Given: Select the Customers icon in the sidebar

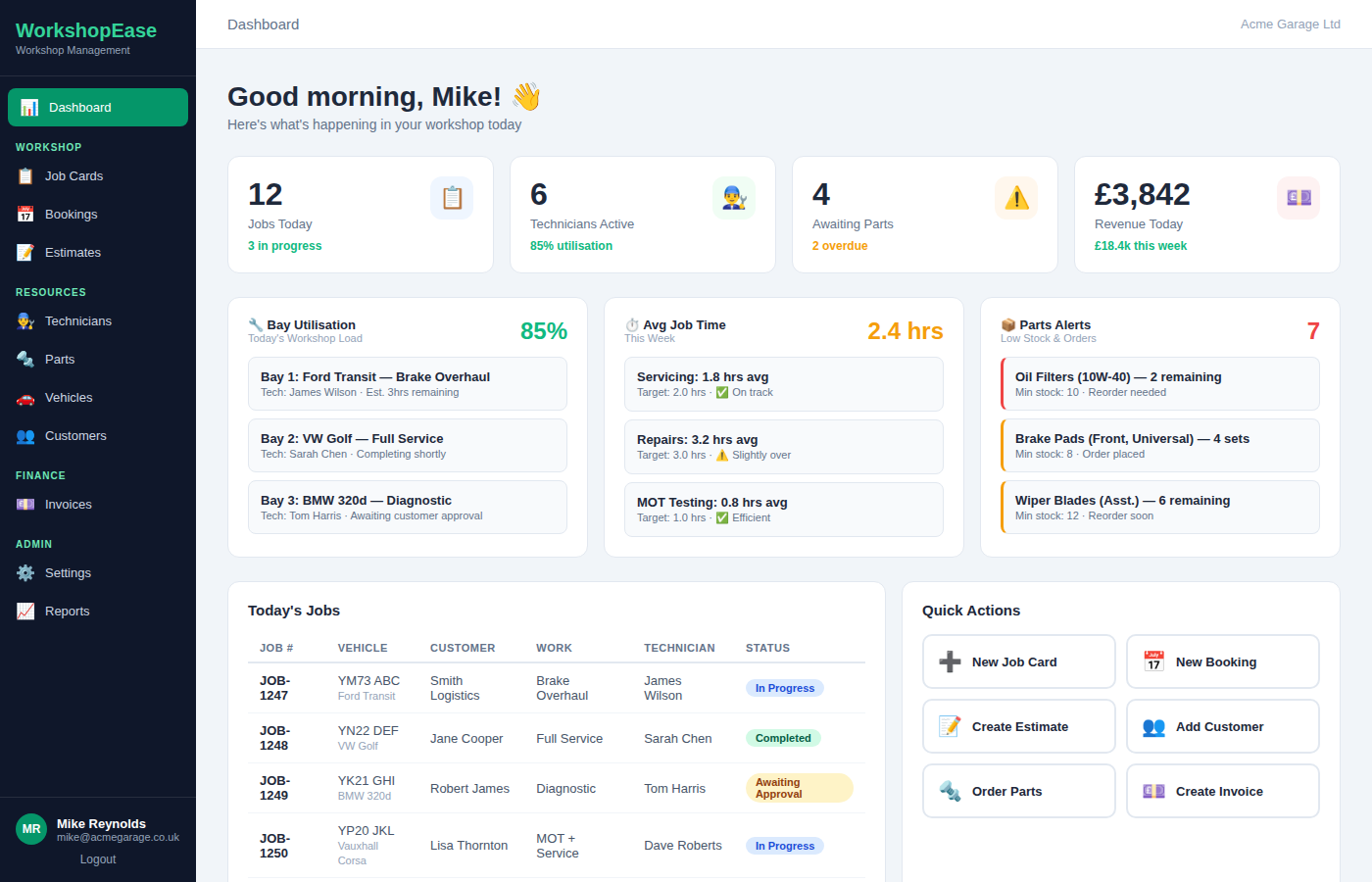Looking at the screenshot, I should pos(26,435).
